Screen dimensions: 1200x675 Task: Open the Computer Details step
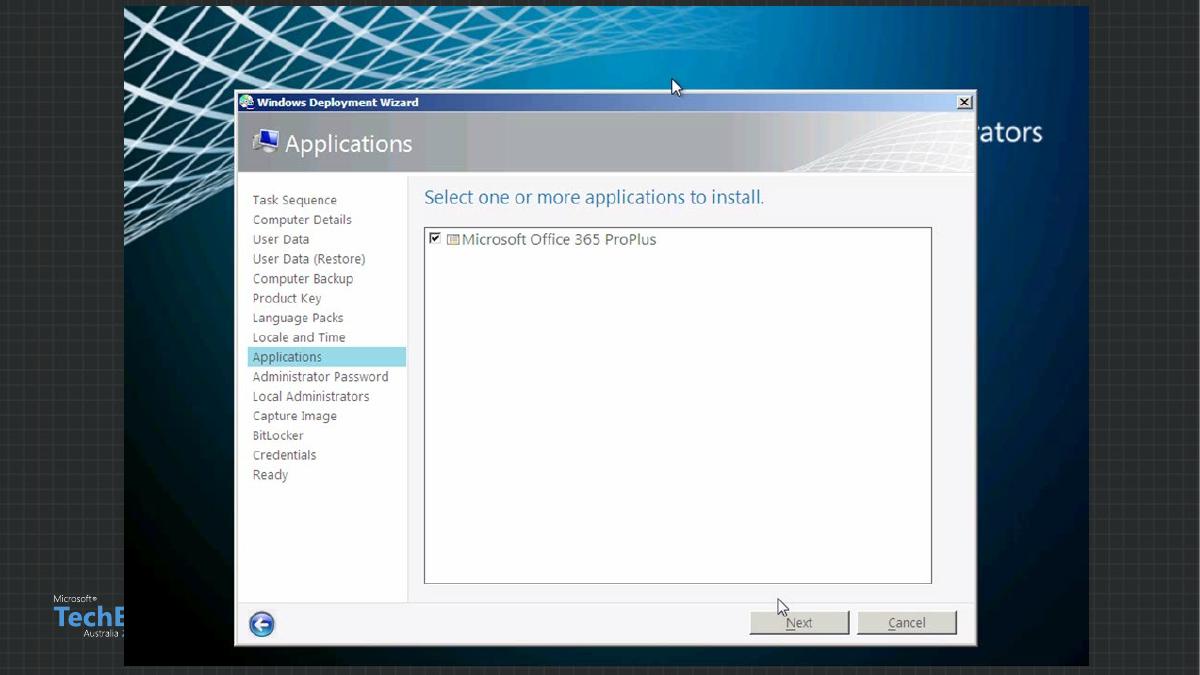pyautogui.click(x=302, y=220)
